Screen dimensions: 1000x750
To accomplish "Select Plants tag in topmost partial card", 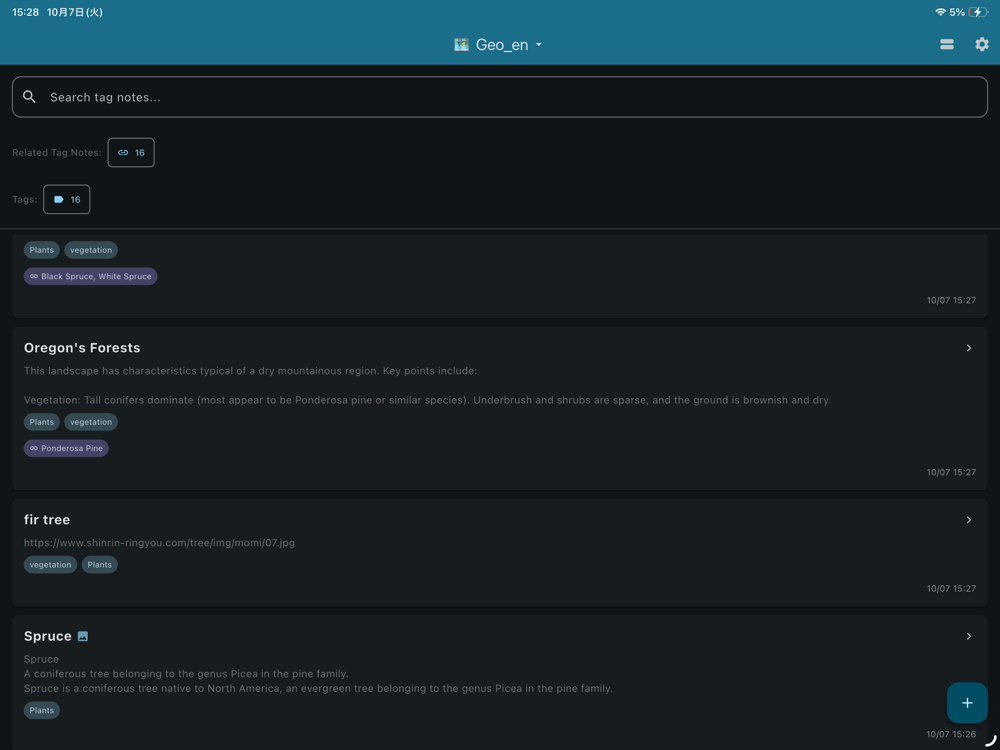I will 41,250.
